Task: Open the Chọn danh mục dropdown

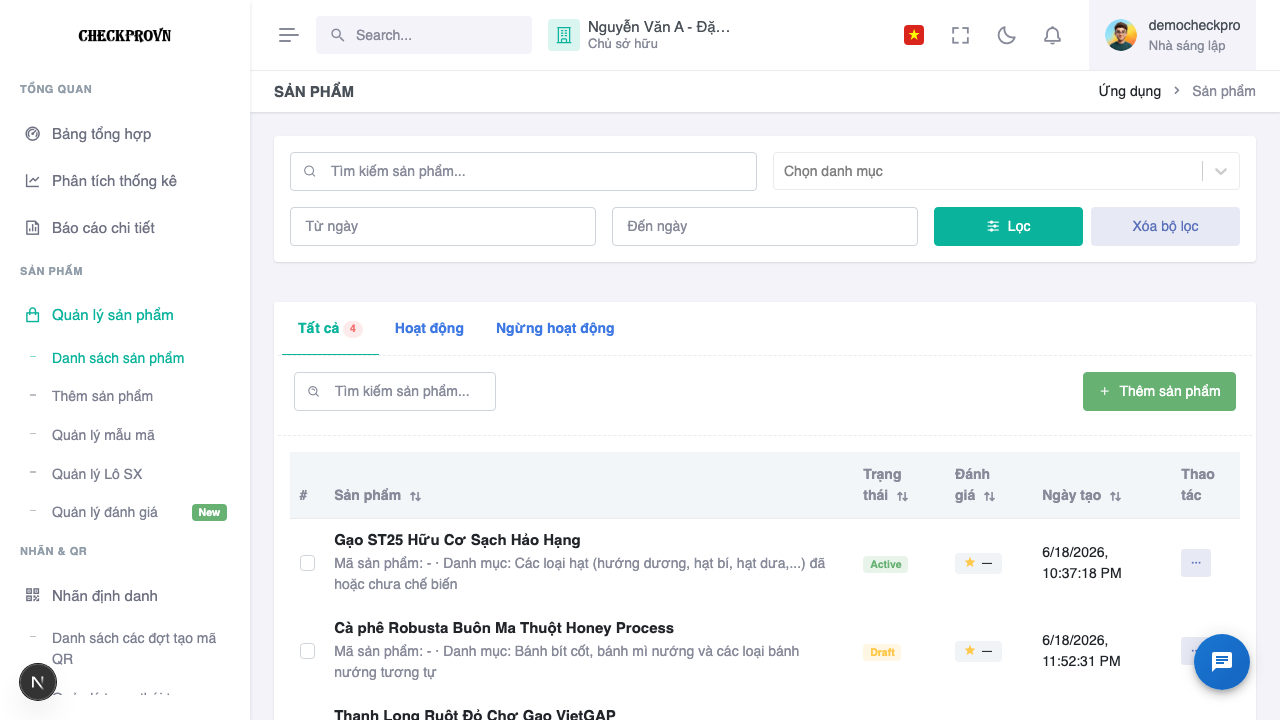Action: [x=1006, y=171]
